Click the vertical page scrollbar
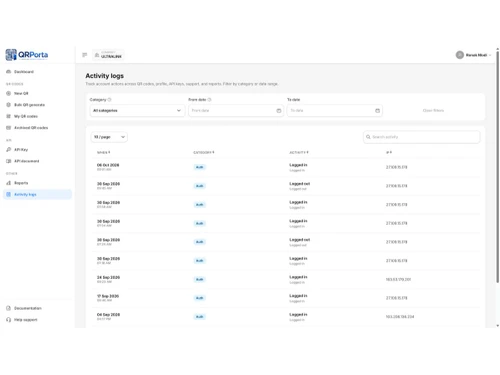Viewport: 500px width, 375px height. pyautogui.click(x=498, y=167)
